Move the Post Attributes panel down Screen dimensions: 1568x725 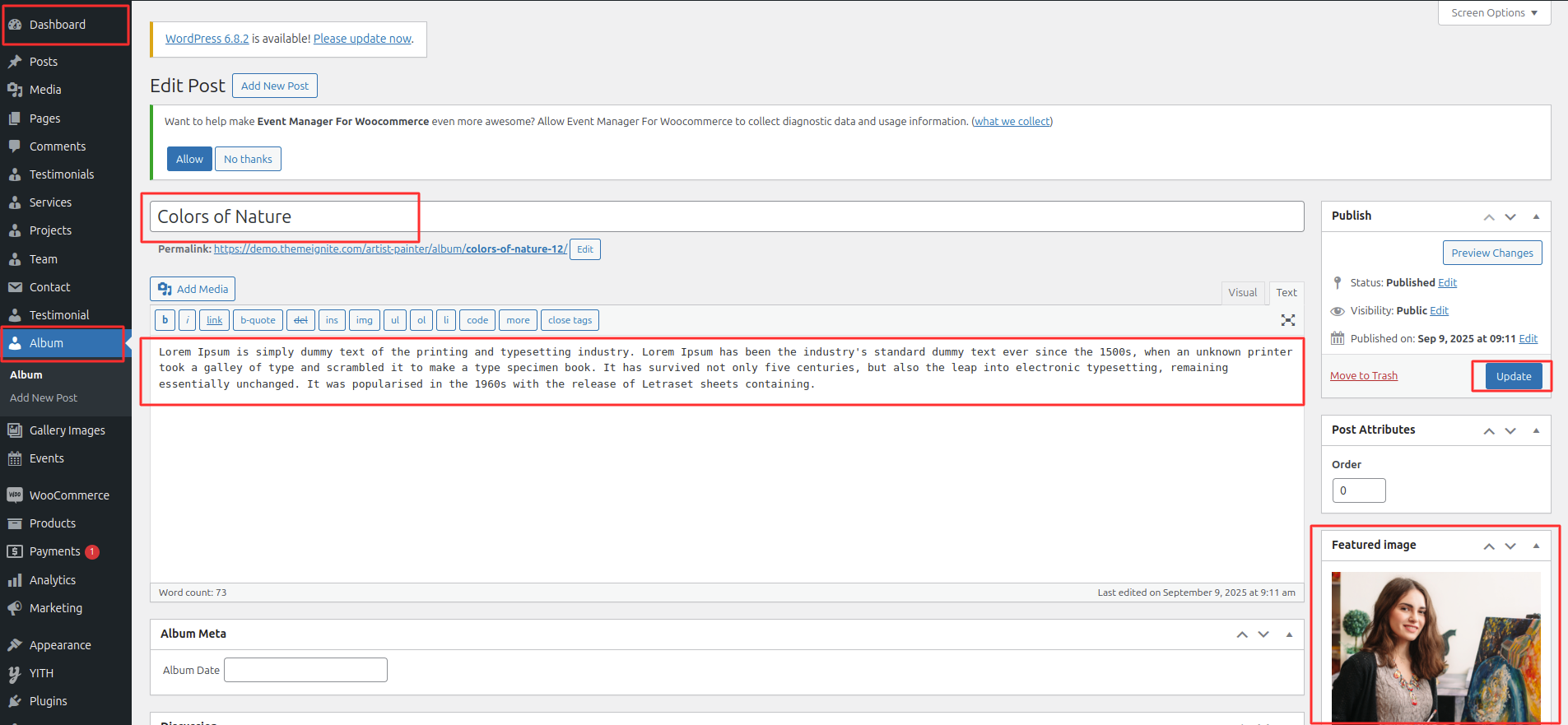coord(1510,430)
